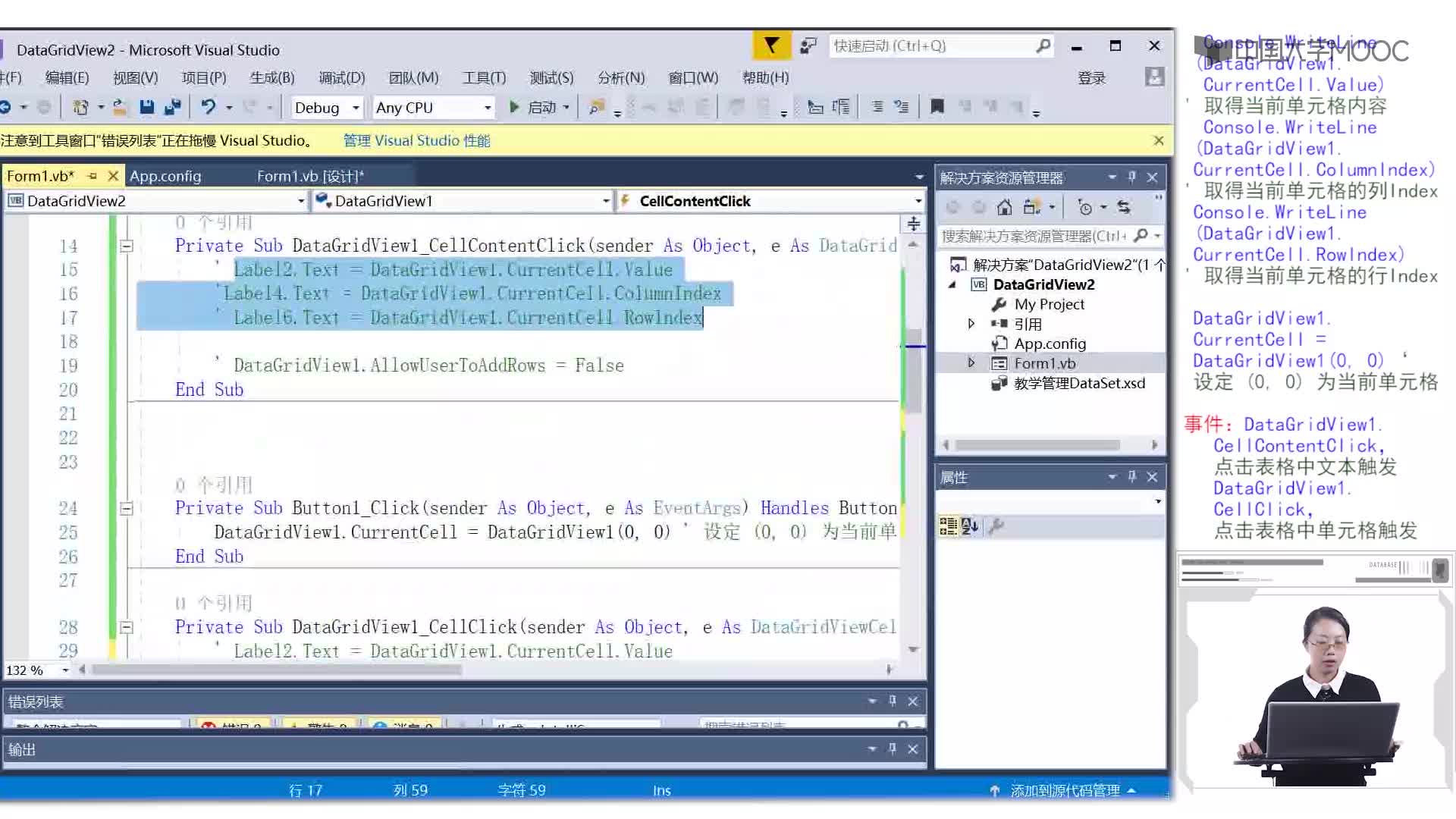1456x819 pixels.
Task: Switch to the Form1.vb [设计] tab
Action: tap(310, 176)
